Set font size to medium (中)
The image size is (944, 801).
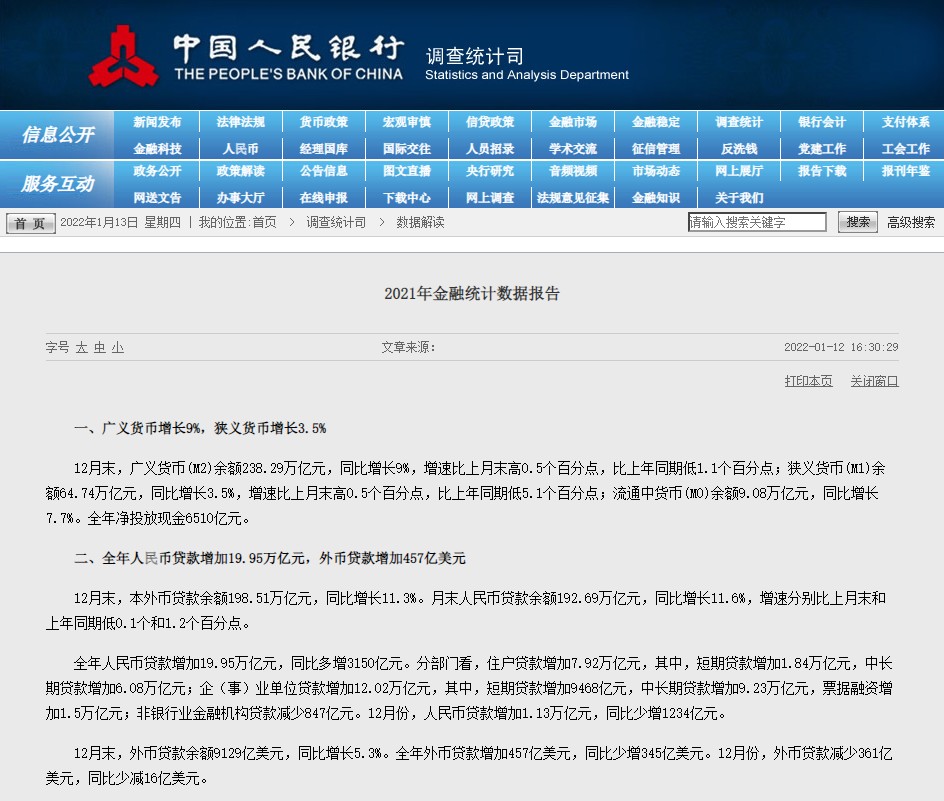(x=100, y=348)
